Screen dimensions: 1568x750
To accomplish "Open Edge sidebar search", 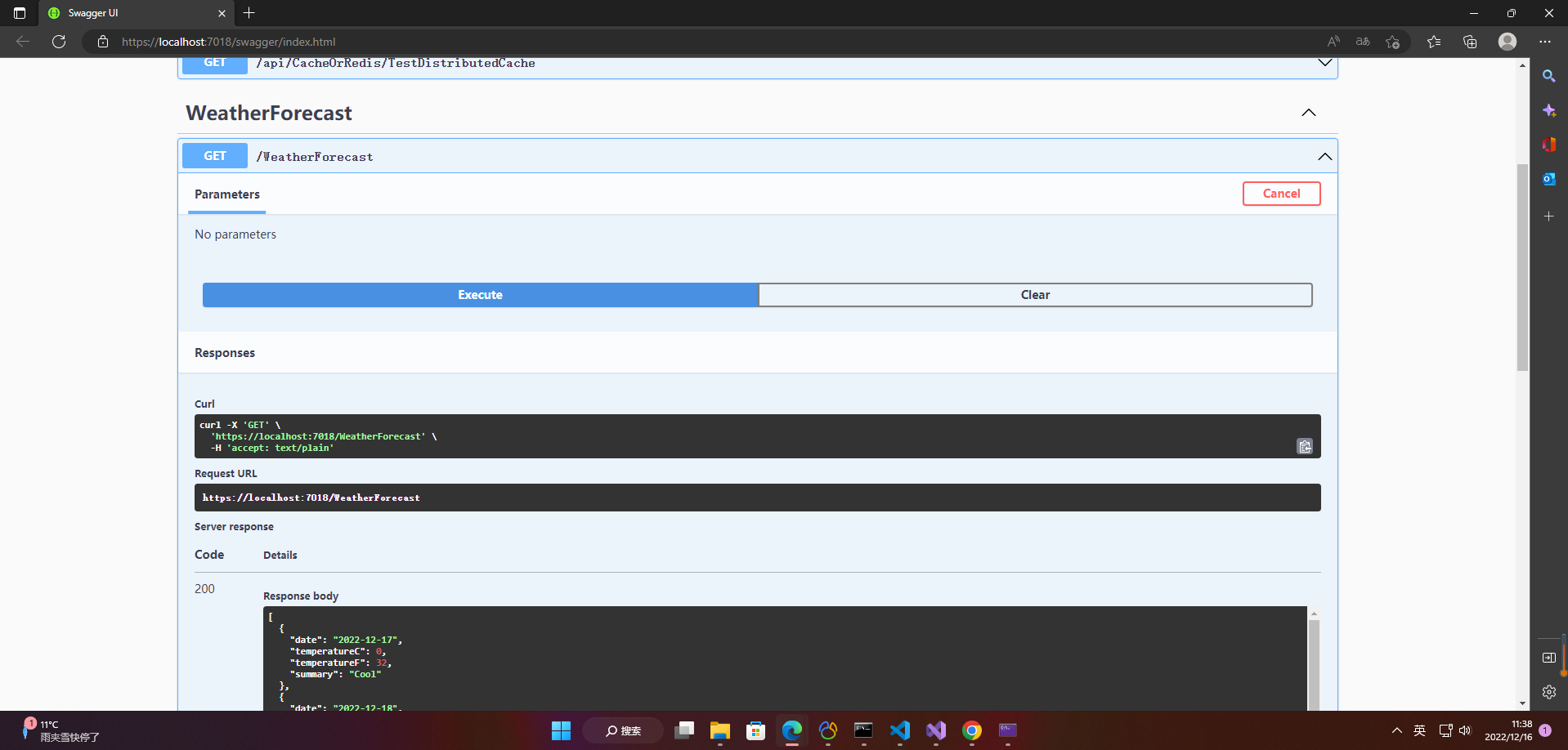I will (1548, 76).
